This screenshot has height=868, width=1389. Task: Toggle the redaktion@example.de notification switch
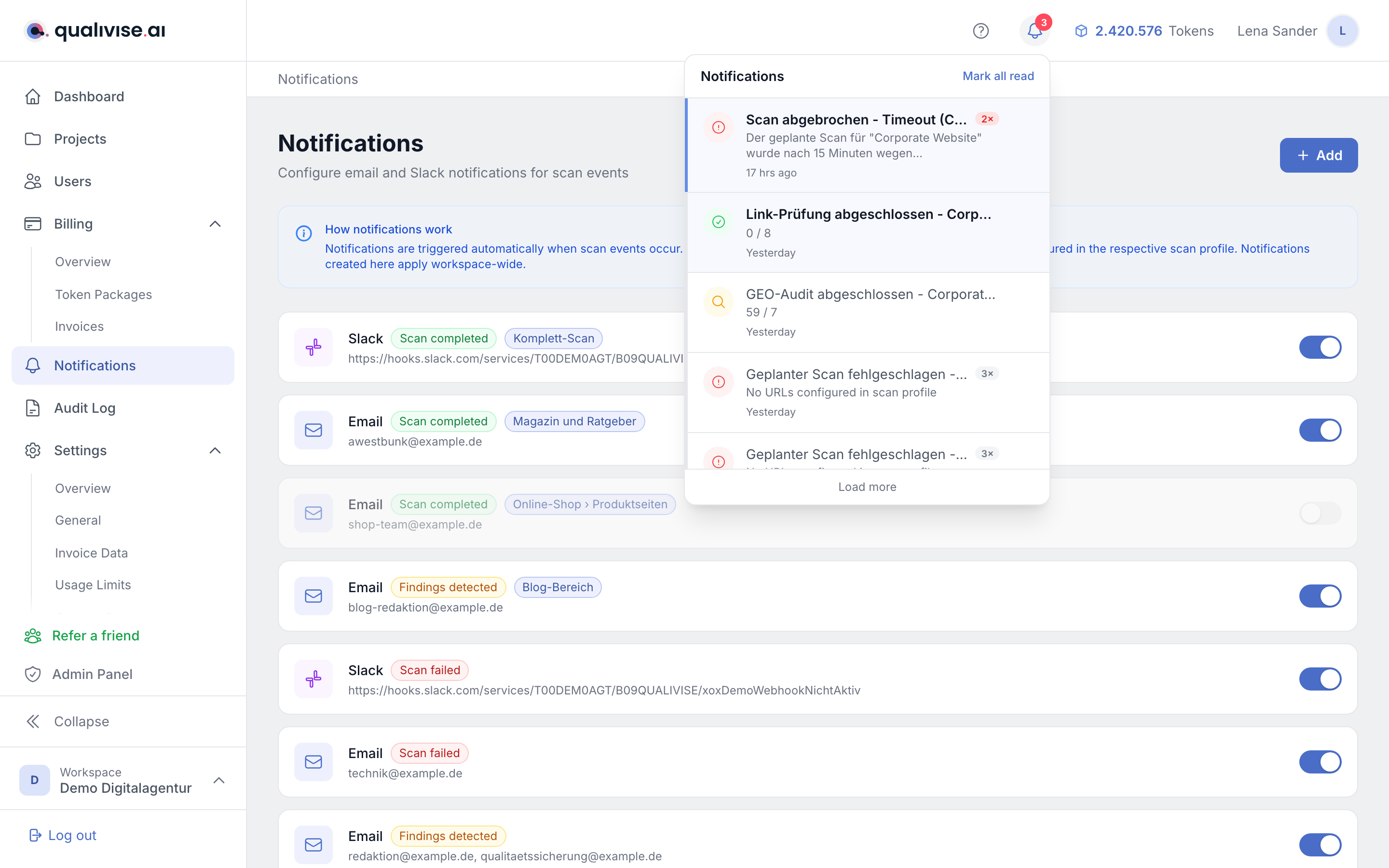coord(1320,845)
